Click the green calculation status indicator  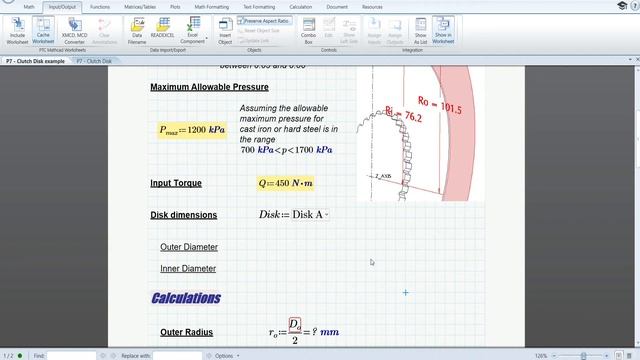click(20, 356)
